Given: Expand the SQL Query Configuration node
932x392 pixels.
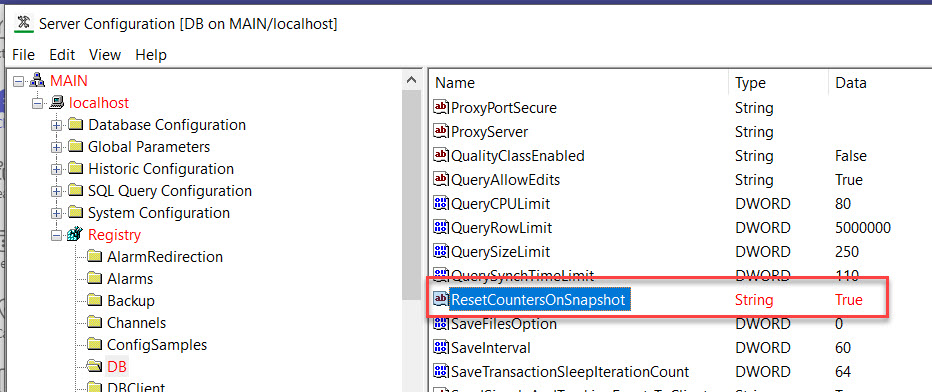Looking at the screenshot, I should tap(57, 192).
